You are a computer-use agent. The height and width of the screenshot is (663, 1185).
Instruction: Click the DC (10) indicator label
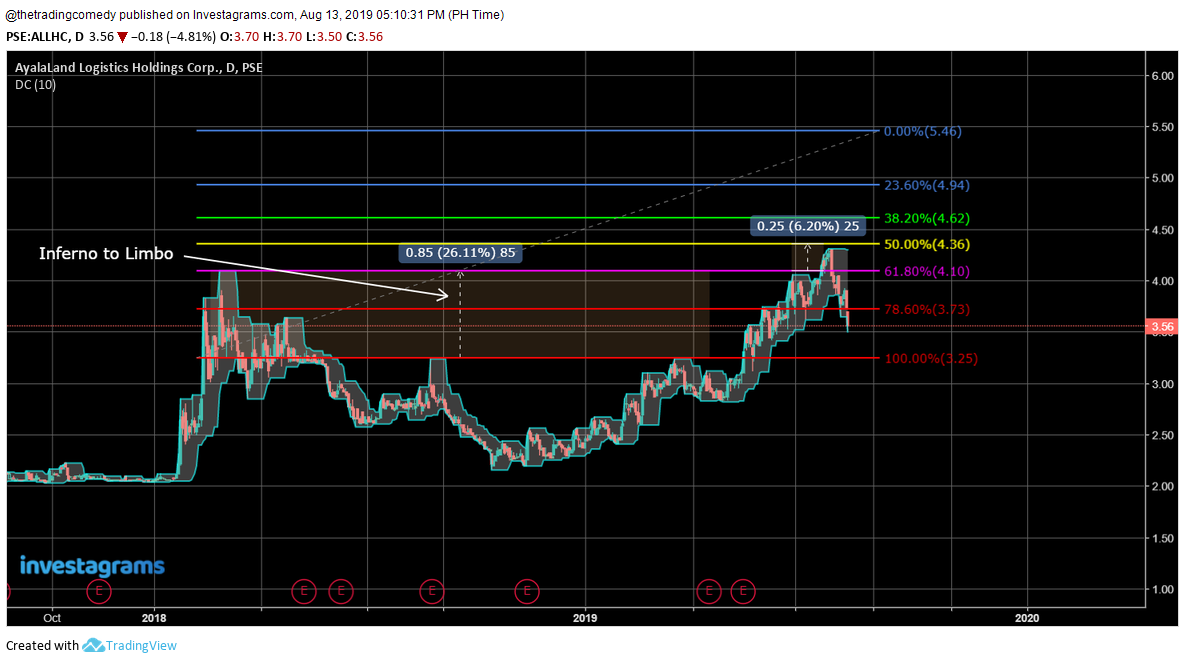point(36,85)
